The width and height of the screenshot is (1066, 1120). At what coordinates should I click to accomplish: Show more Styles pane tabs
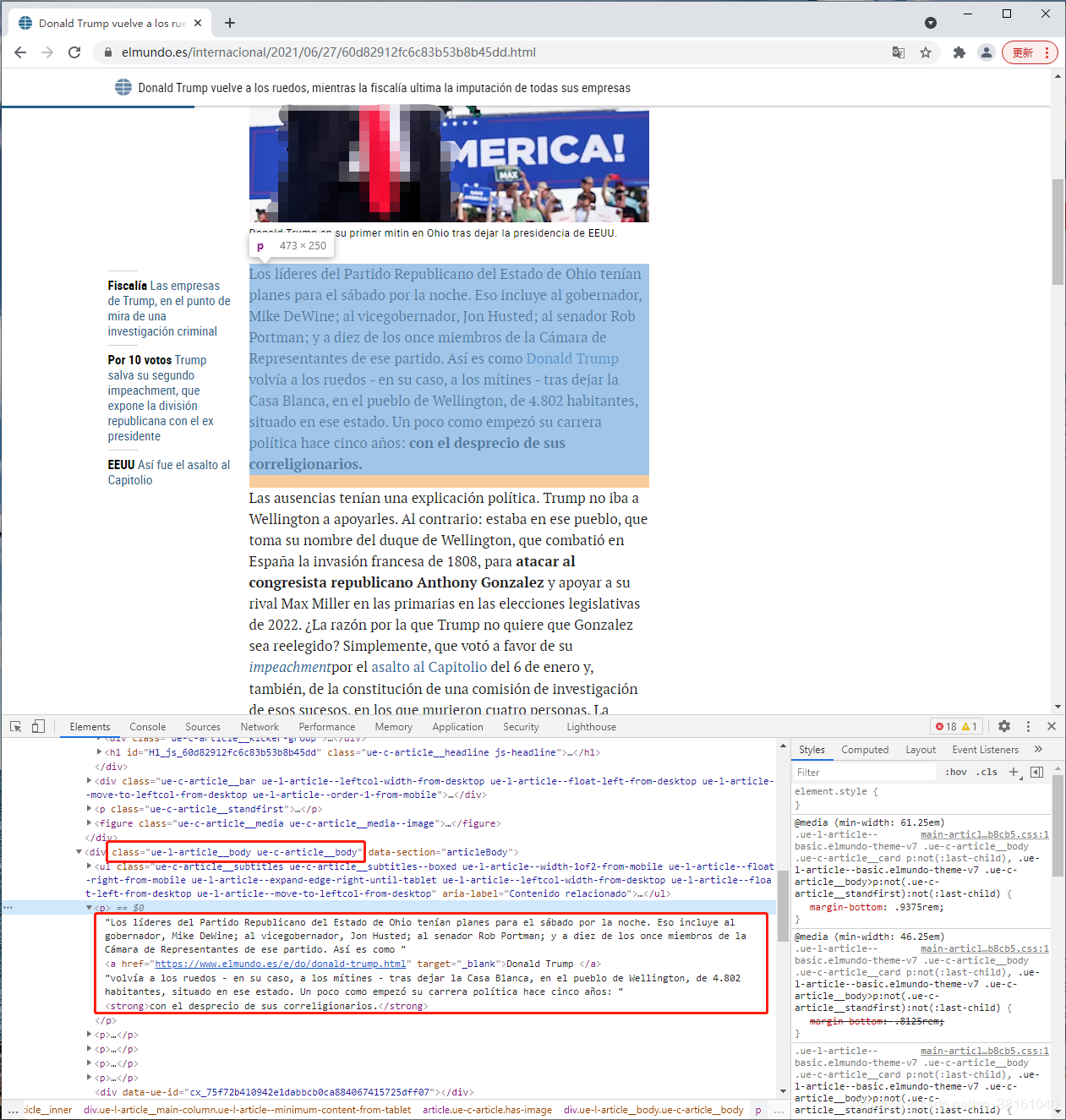[1038, 750]
